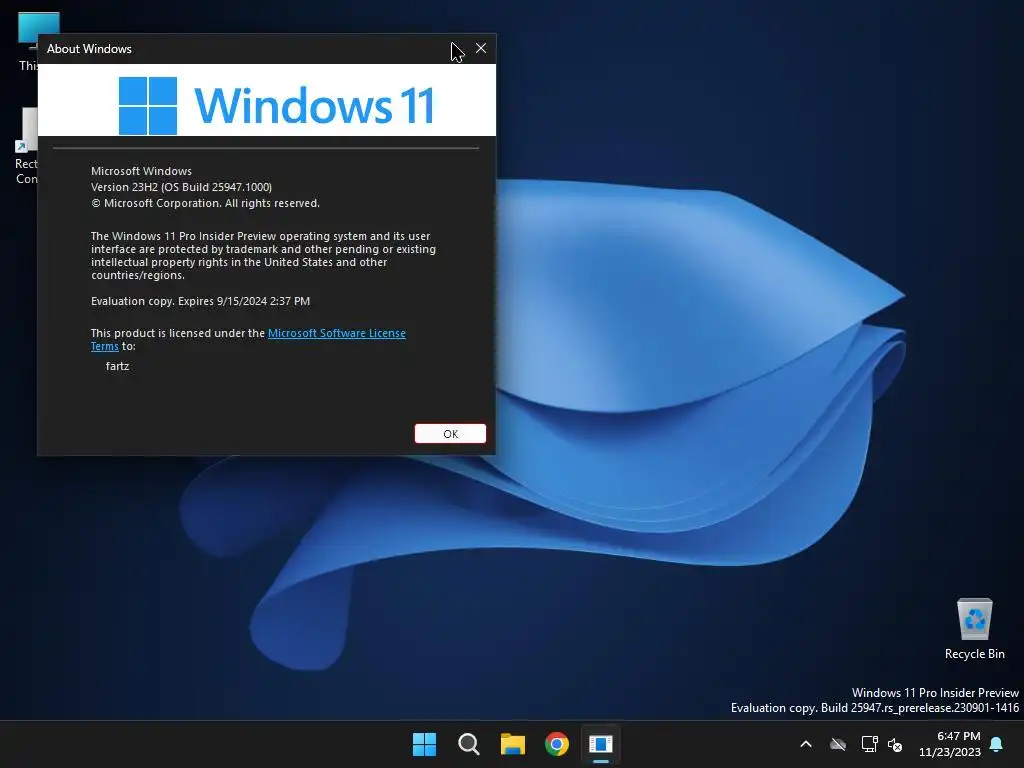Open the OneDrive cloud tray icon

838,744
